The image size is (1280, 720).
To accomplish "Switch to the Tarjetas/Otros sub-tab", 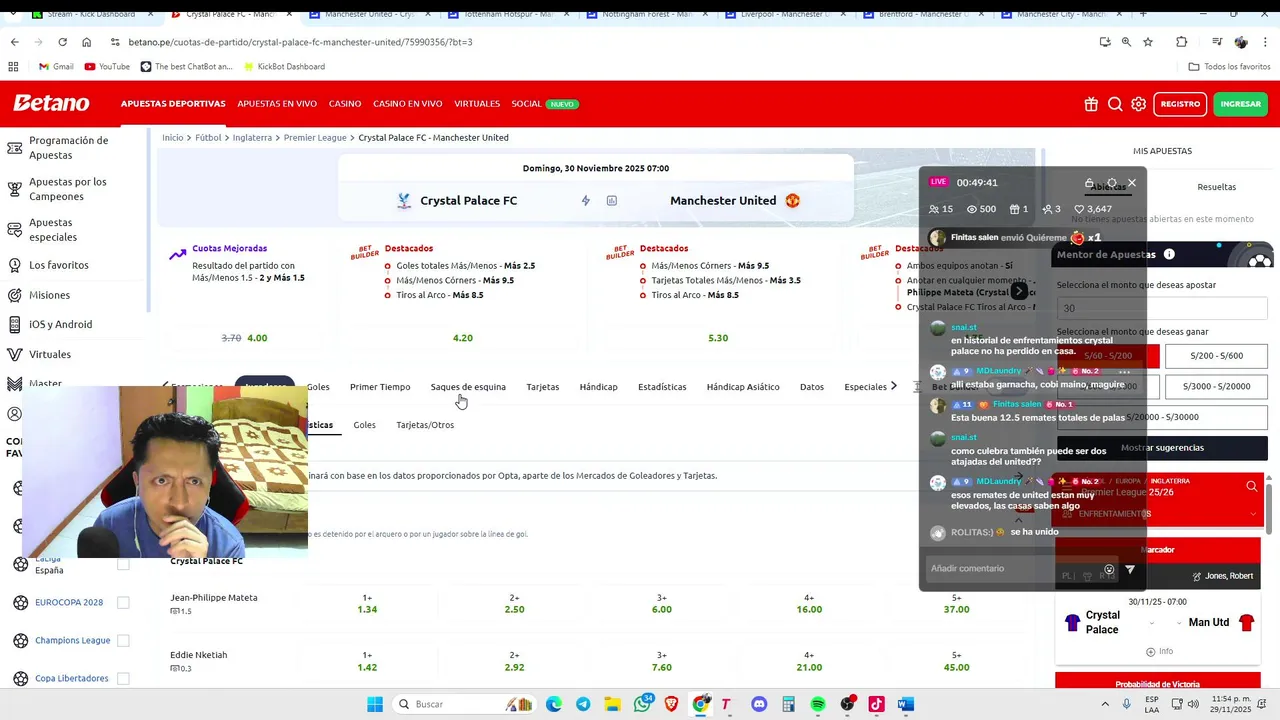I will click(x=425, y=425).
